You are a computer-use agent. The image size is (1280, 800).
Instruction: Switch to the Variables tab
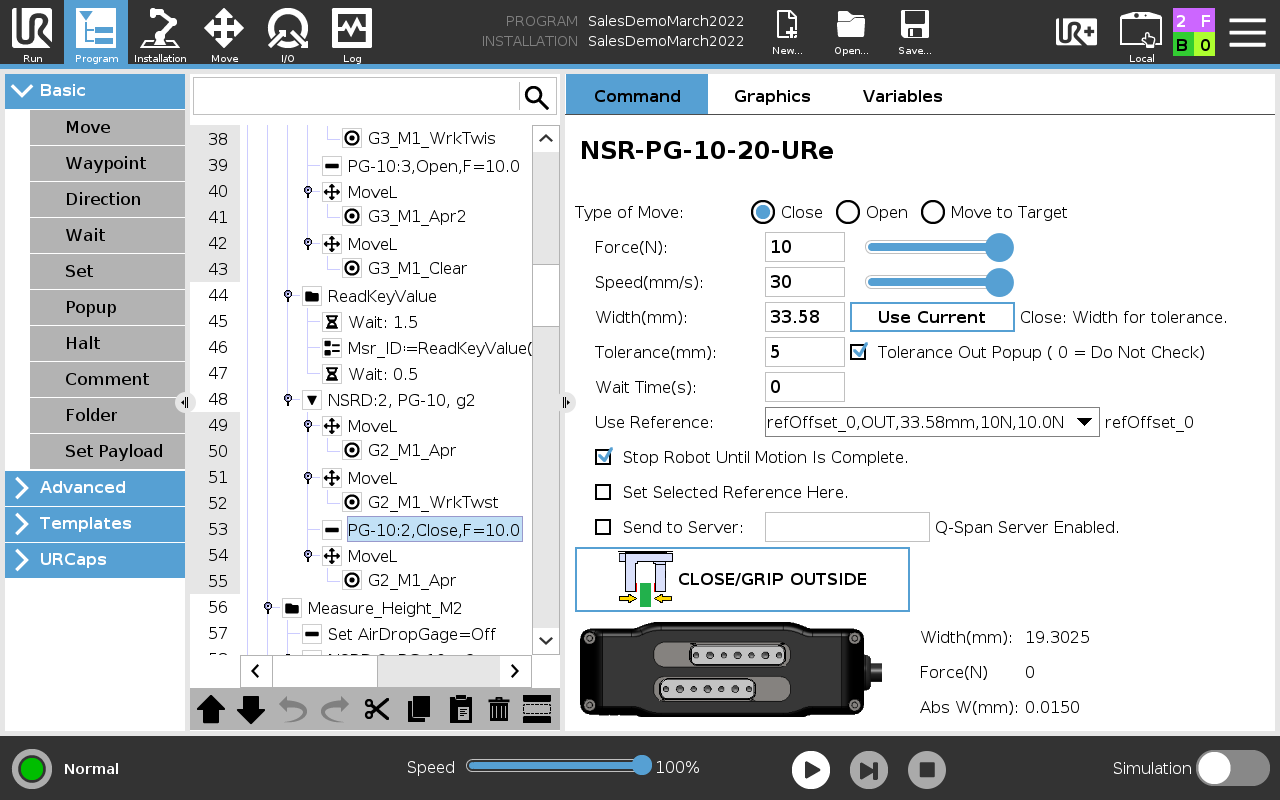(x=903, y=96)
